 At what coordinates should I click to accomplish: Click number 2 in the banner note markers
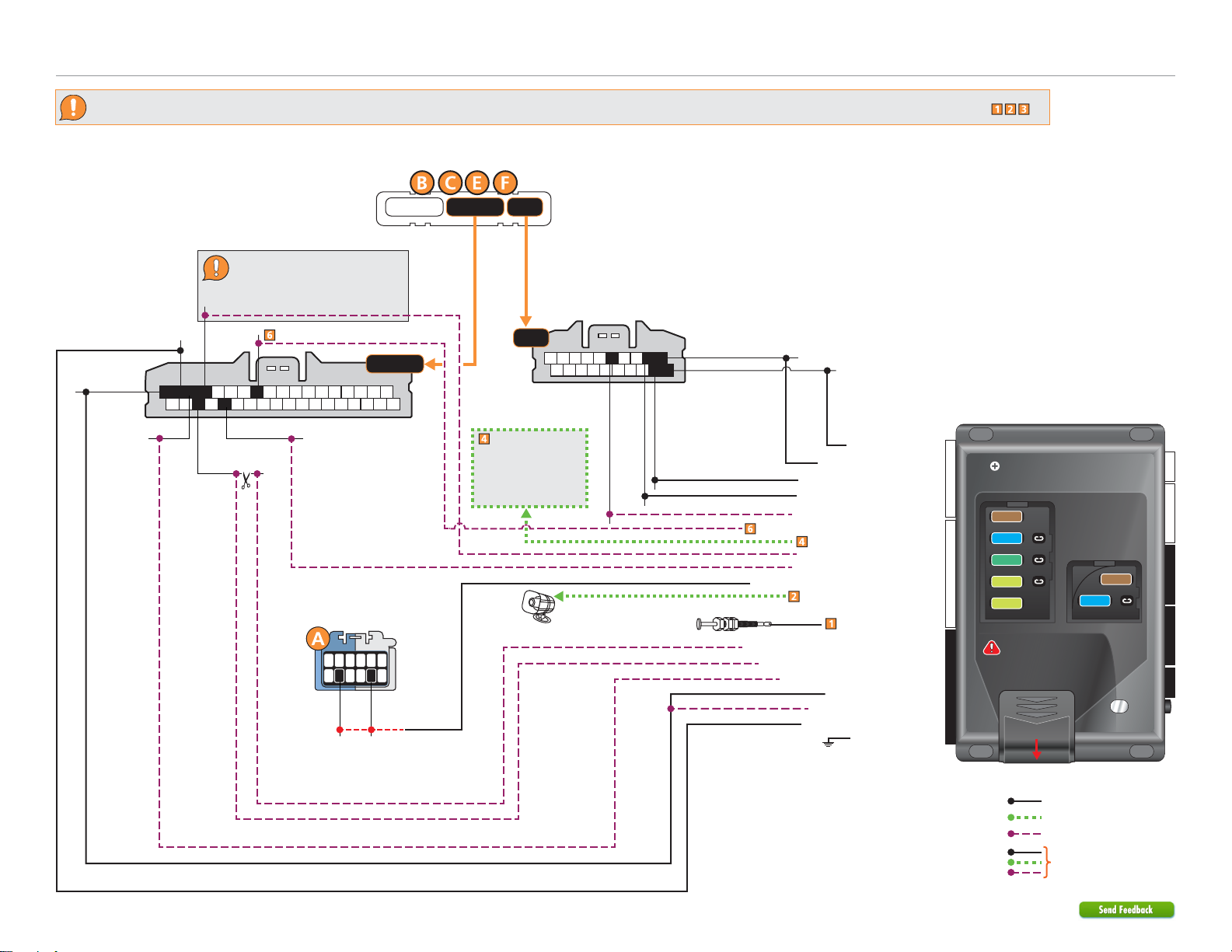pos(1010,109)
